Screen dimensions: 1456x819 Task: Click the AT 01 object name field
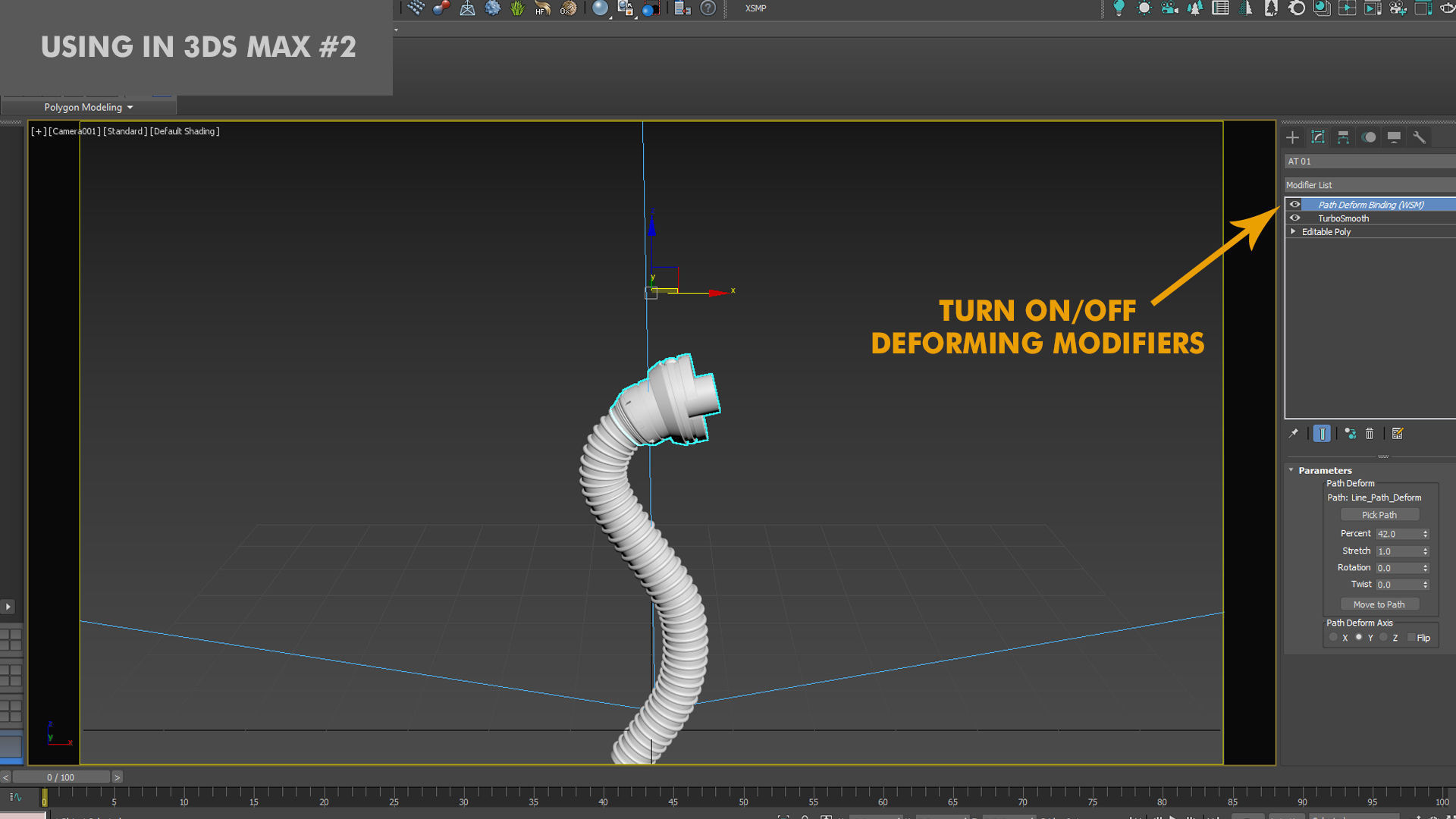[1370, 162]
